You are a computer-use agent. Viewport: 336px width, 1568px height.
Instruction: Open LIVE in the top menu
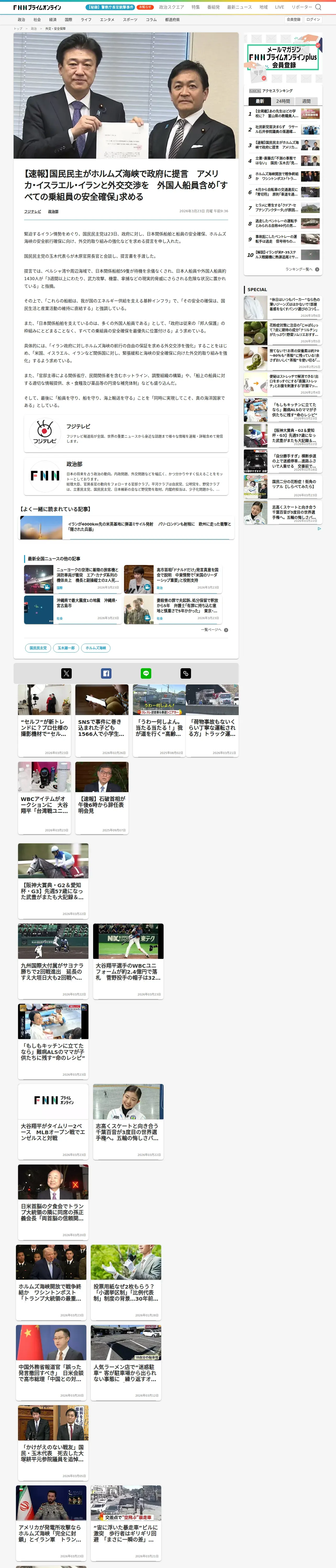(279, 7)
